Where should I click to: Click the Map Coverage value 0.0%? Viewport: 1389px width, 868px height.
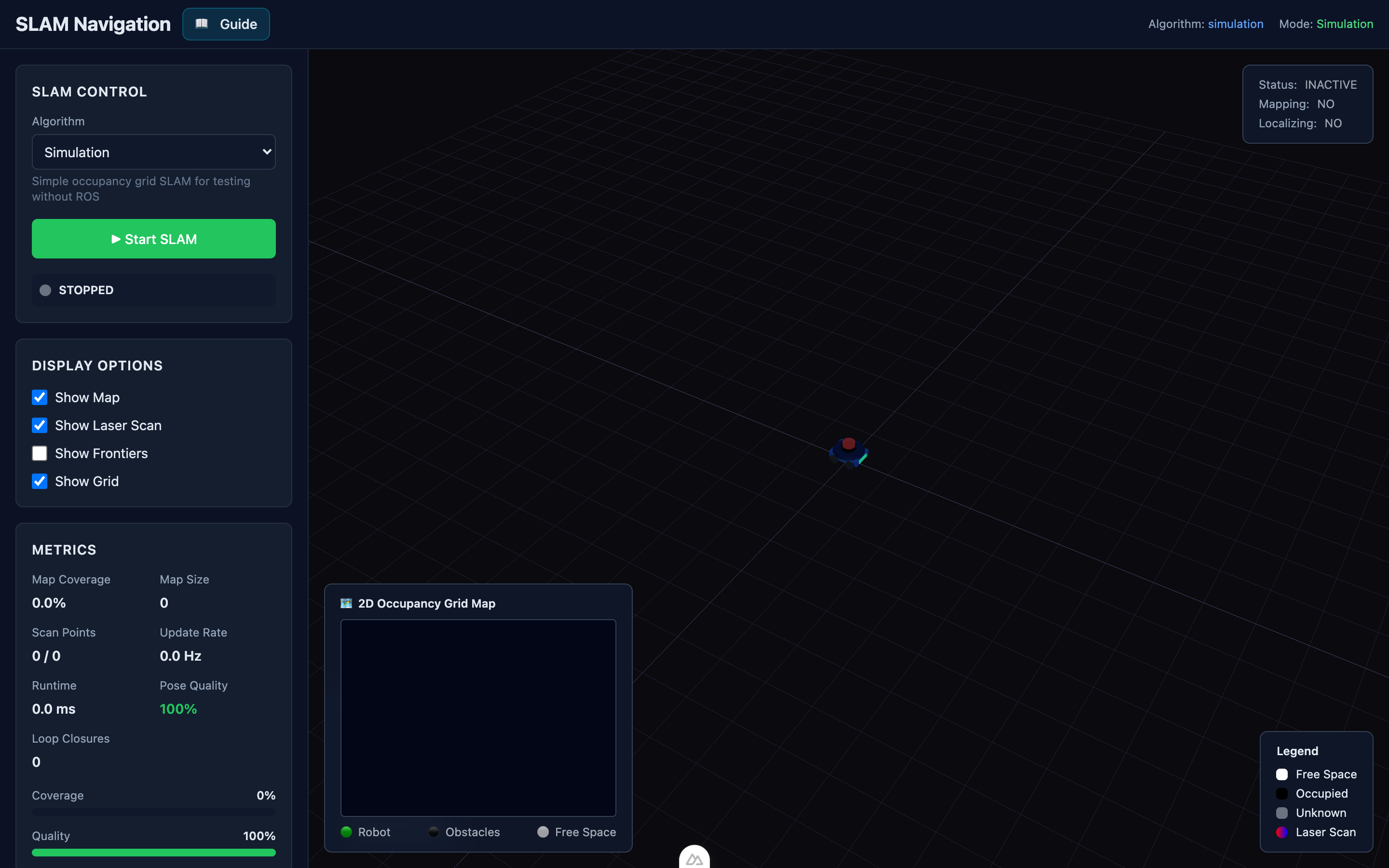click(x=49, y=603)
